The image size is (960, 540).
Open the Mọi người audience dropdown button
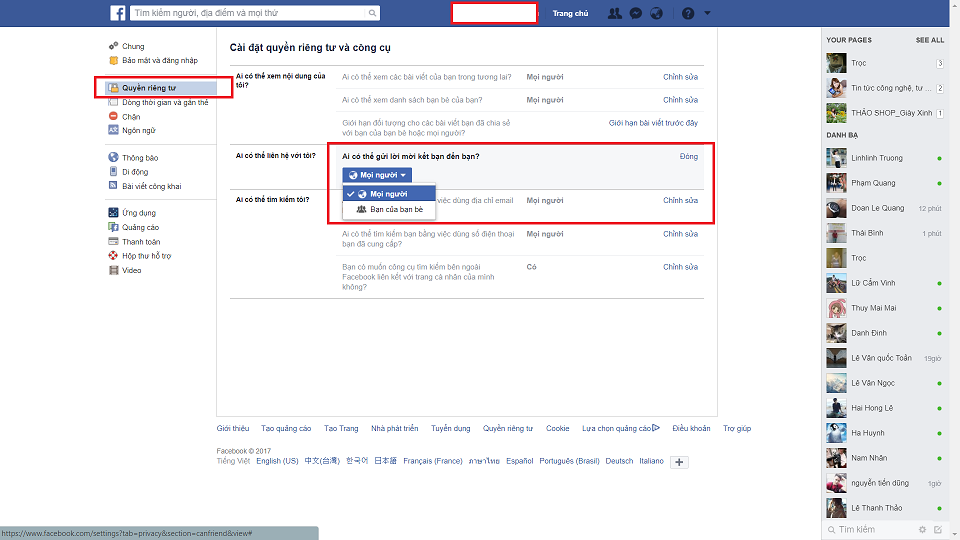click(377, 175)
